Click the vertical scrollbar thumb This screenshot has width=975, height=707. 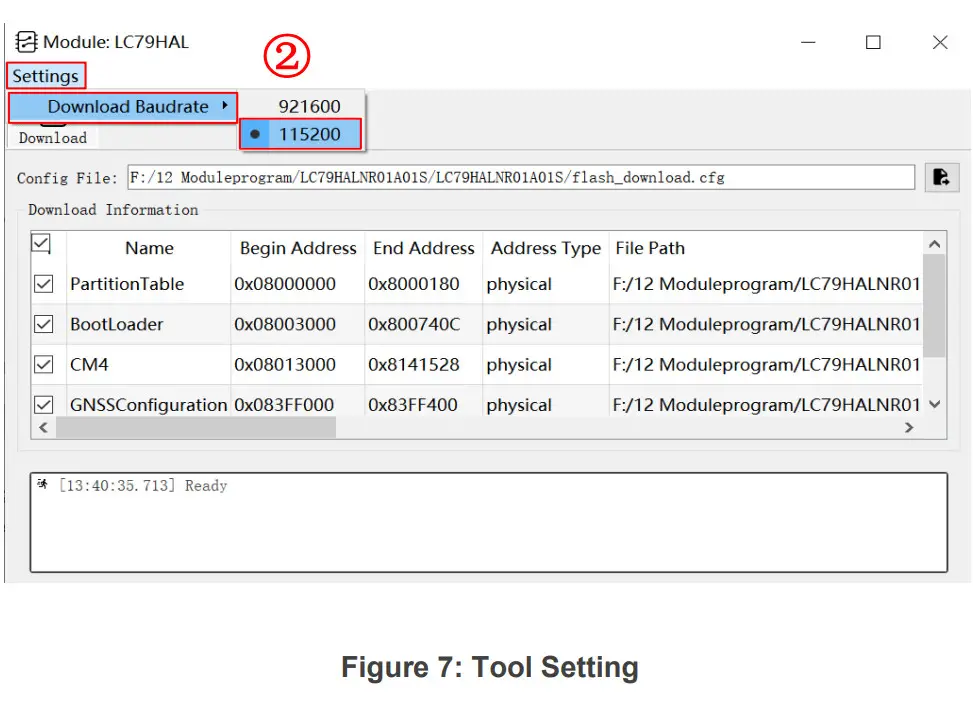[935, 306]
